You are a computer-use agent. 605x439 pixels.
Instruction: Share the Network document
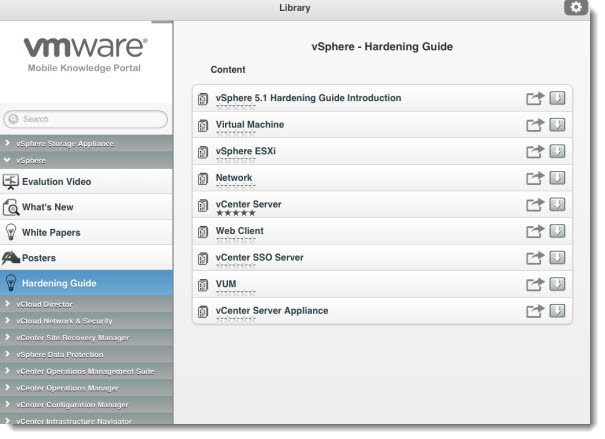[535, 178]
